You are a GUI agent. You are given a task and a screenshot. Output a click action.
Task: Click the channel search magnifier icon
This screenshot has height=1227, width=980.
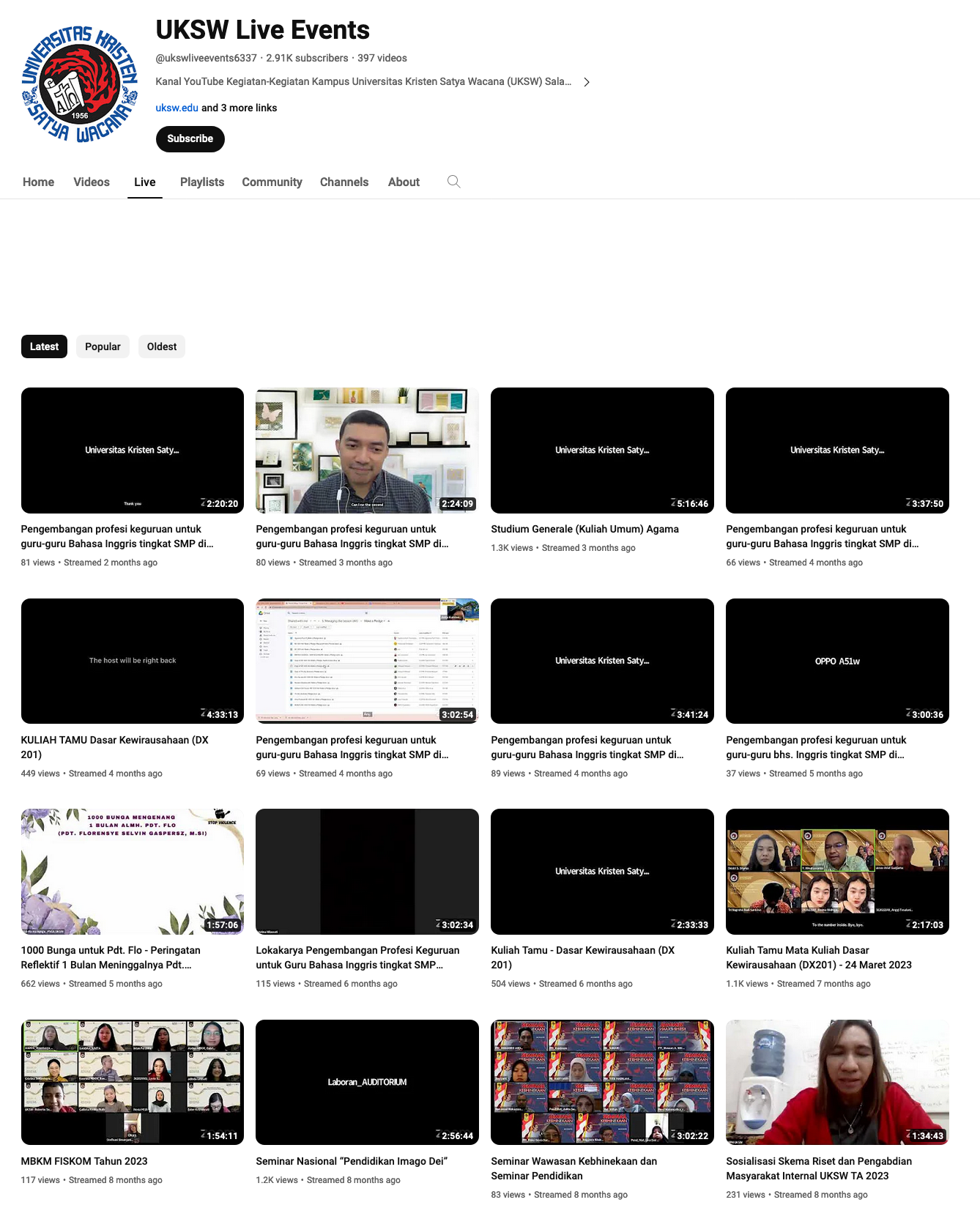click(x=454, y=182)
